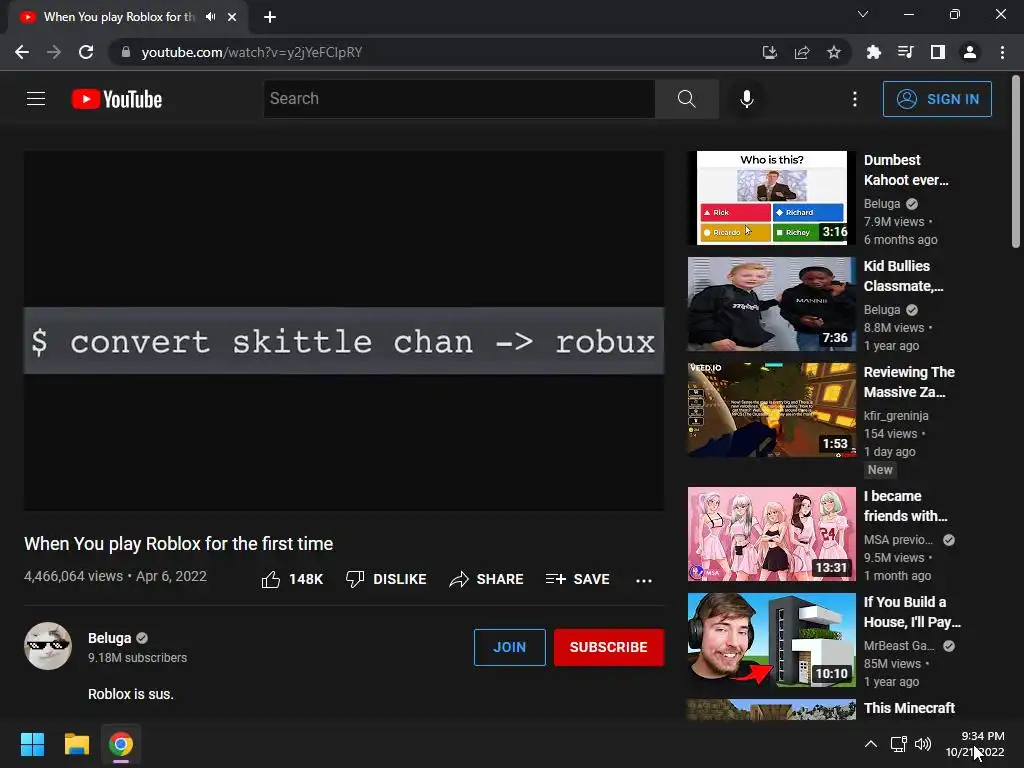Click Chrome icon in taskbar
The width and height of the screenshot is (1024, 768).
[121, 744]
